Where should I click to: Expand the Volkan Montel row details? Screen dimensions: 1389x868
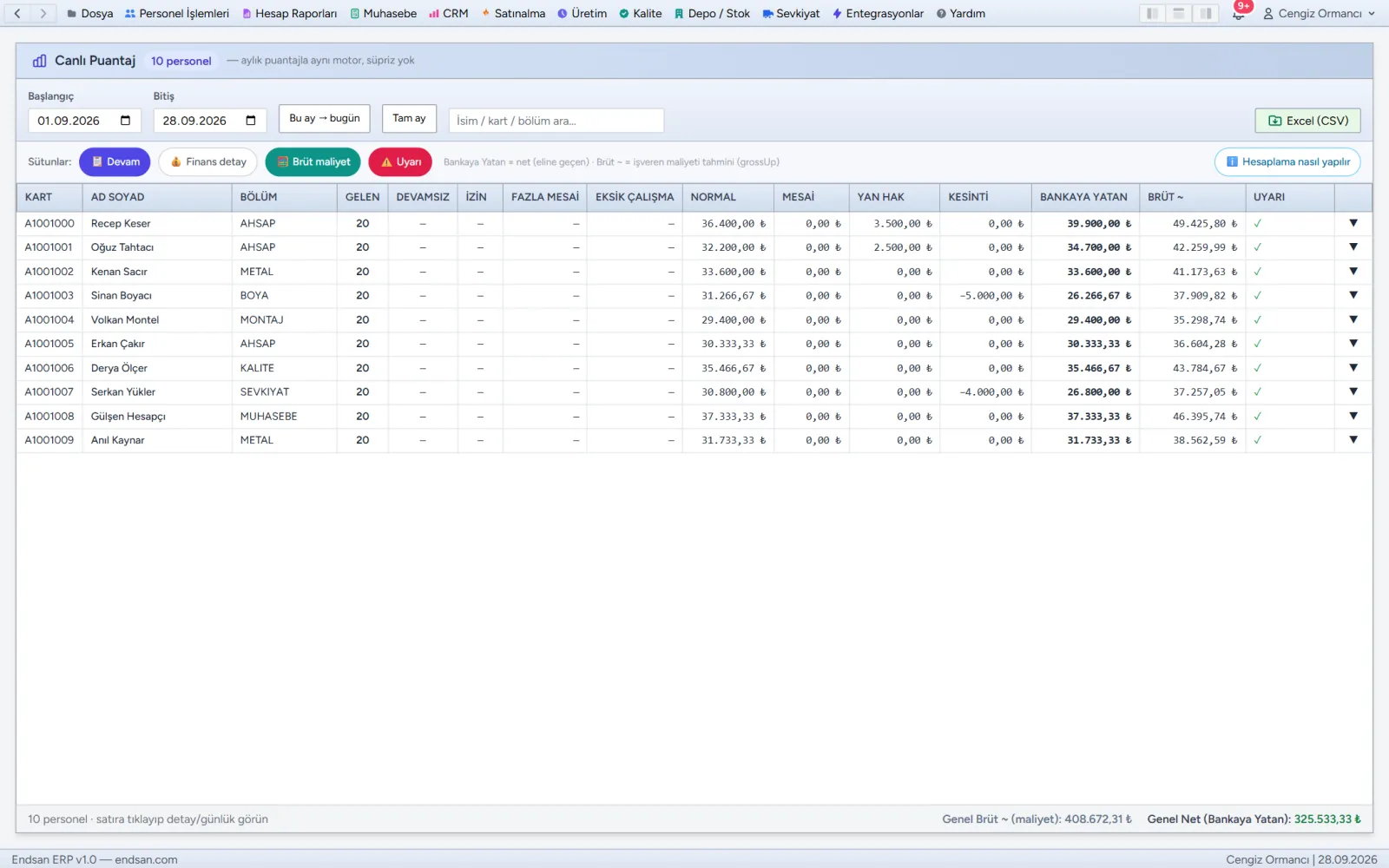click(x=1353, y=320)
